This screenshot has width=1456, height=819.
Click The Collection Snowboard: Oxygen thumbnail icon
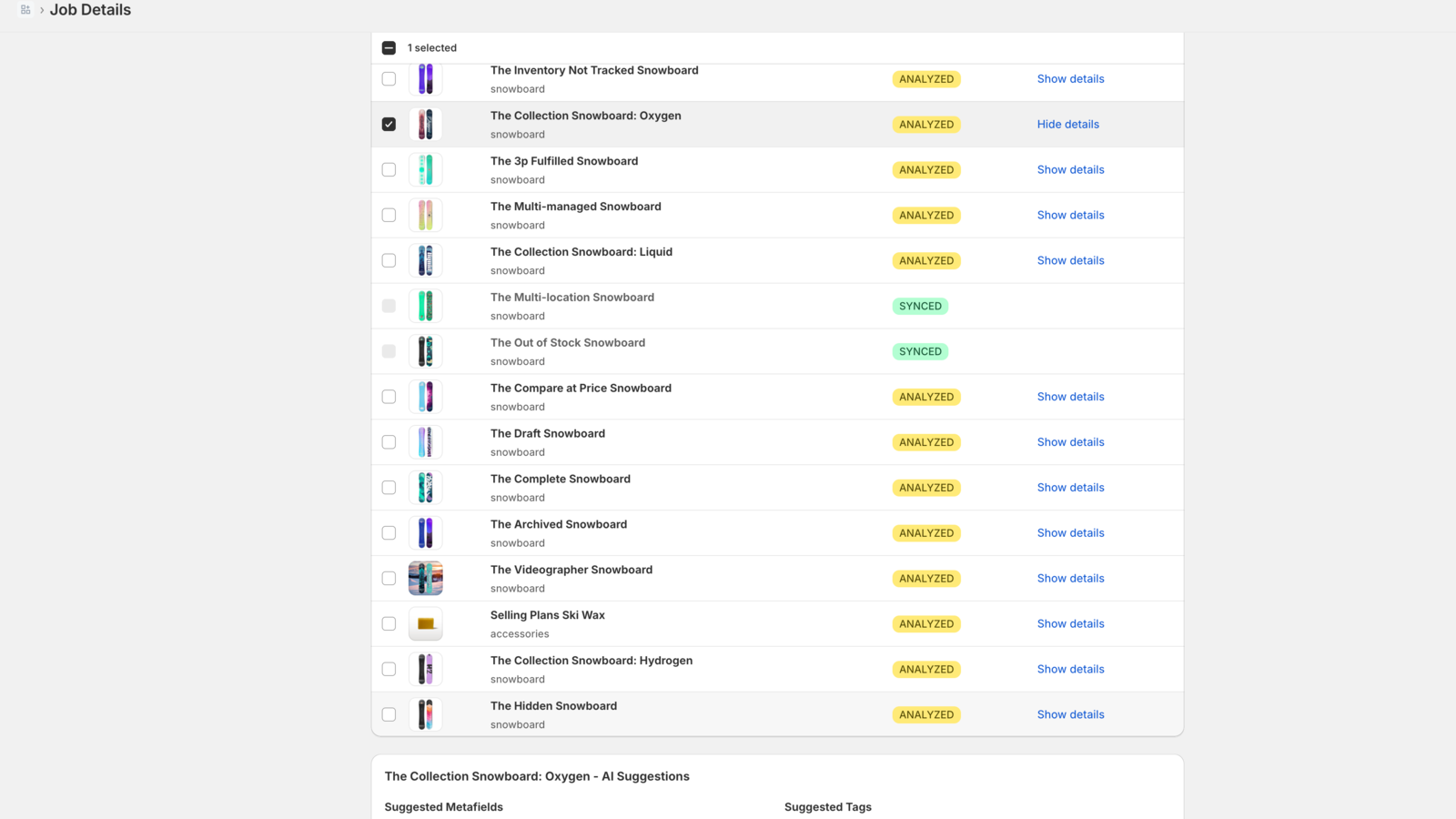coord(425,125)
